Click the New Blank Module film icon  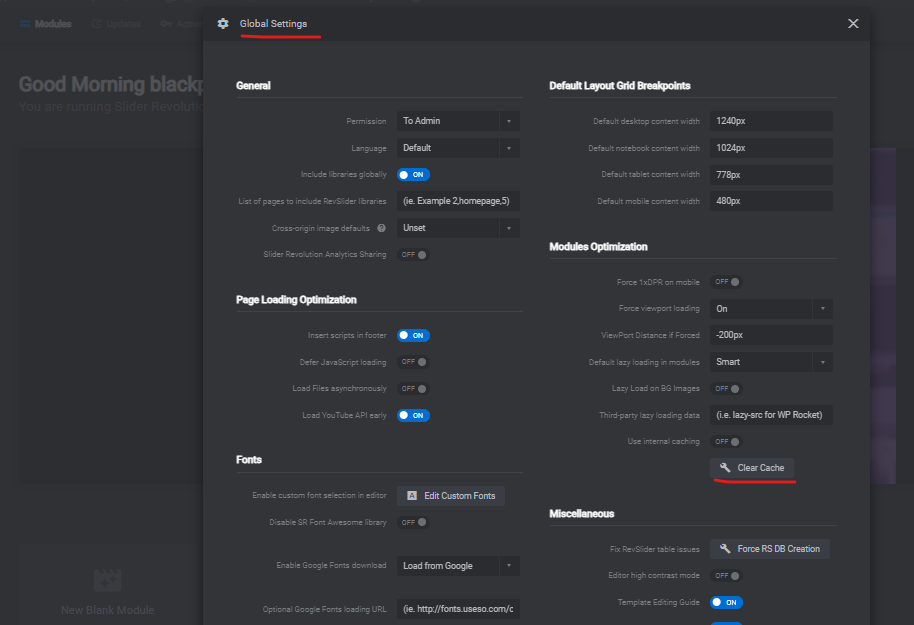click(x=107, y=580)
